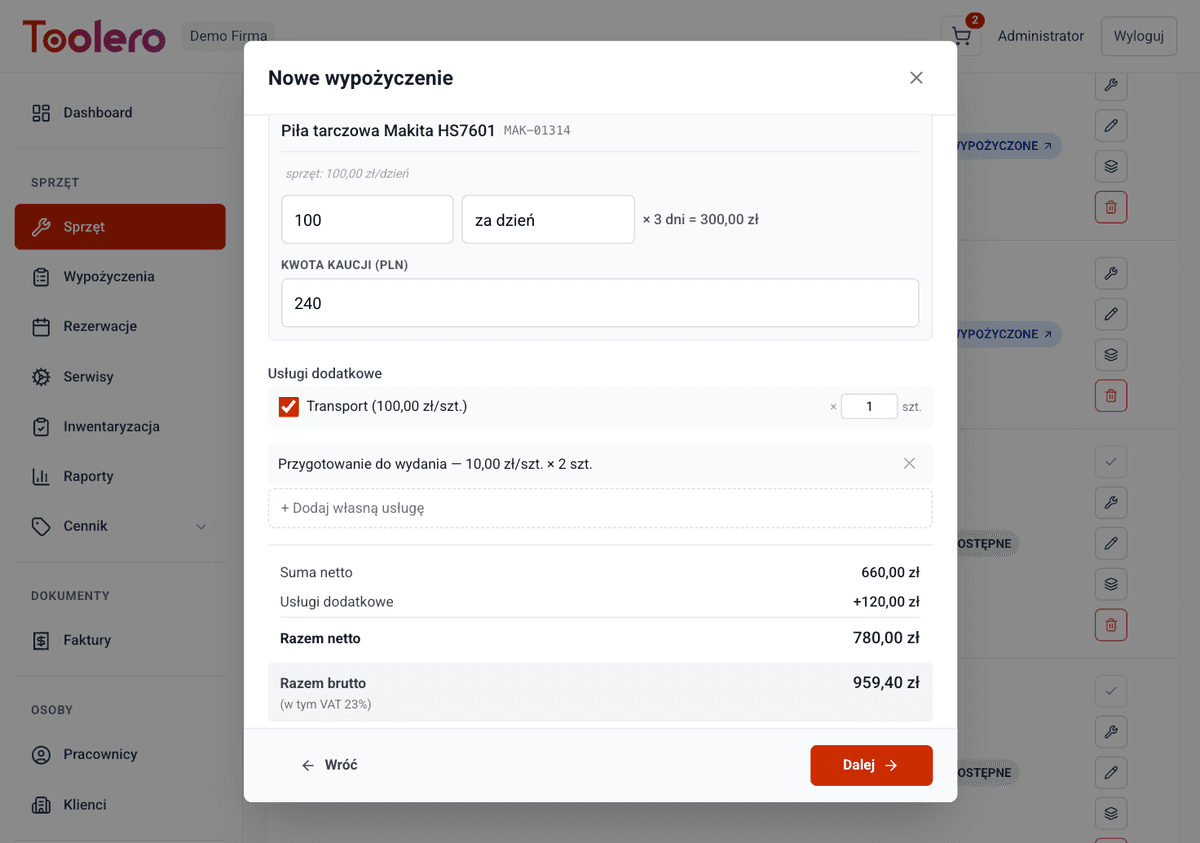Uncheck the Transport service checkbox
1200x843 pixels.
[289, 407]
